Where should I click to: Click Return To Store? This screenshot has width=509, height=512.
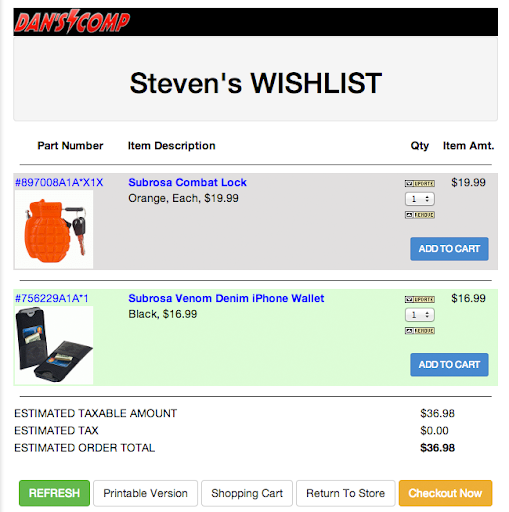(x=345, y=493)
